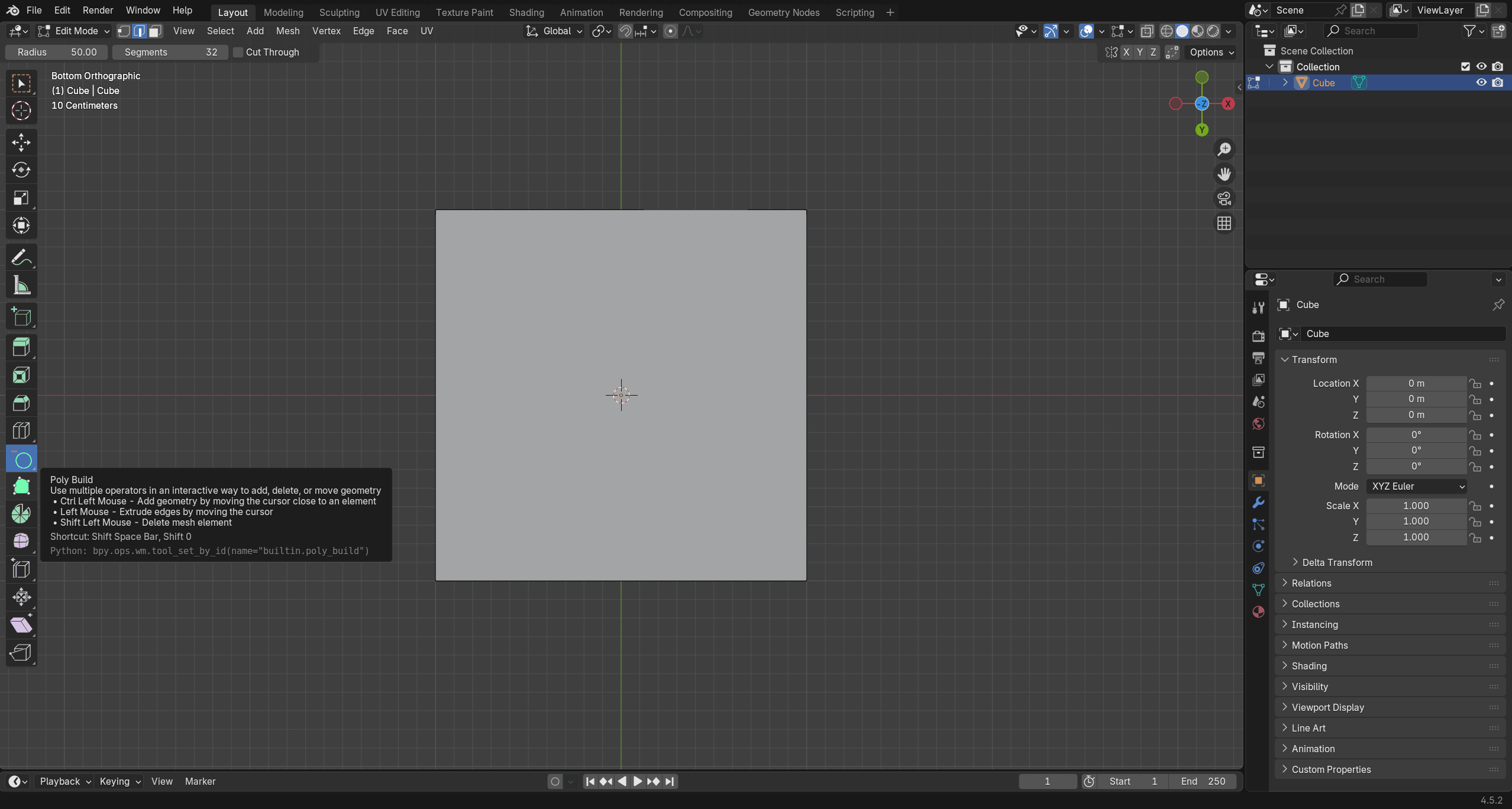The height and width of the screenshot is (809, 1512).
Task: Toggle camera view button in viewport
Action: click(1224, 199)
